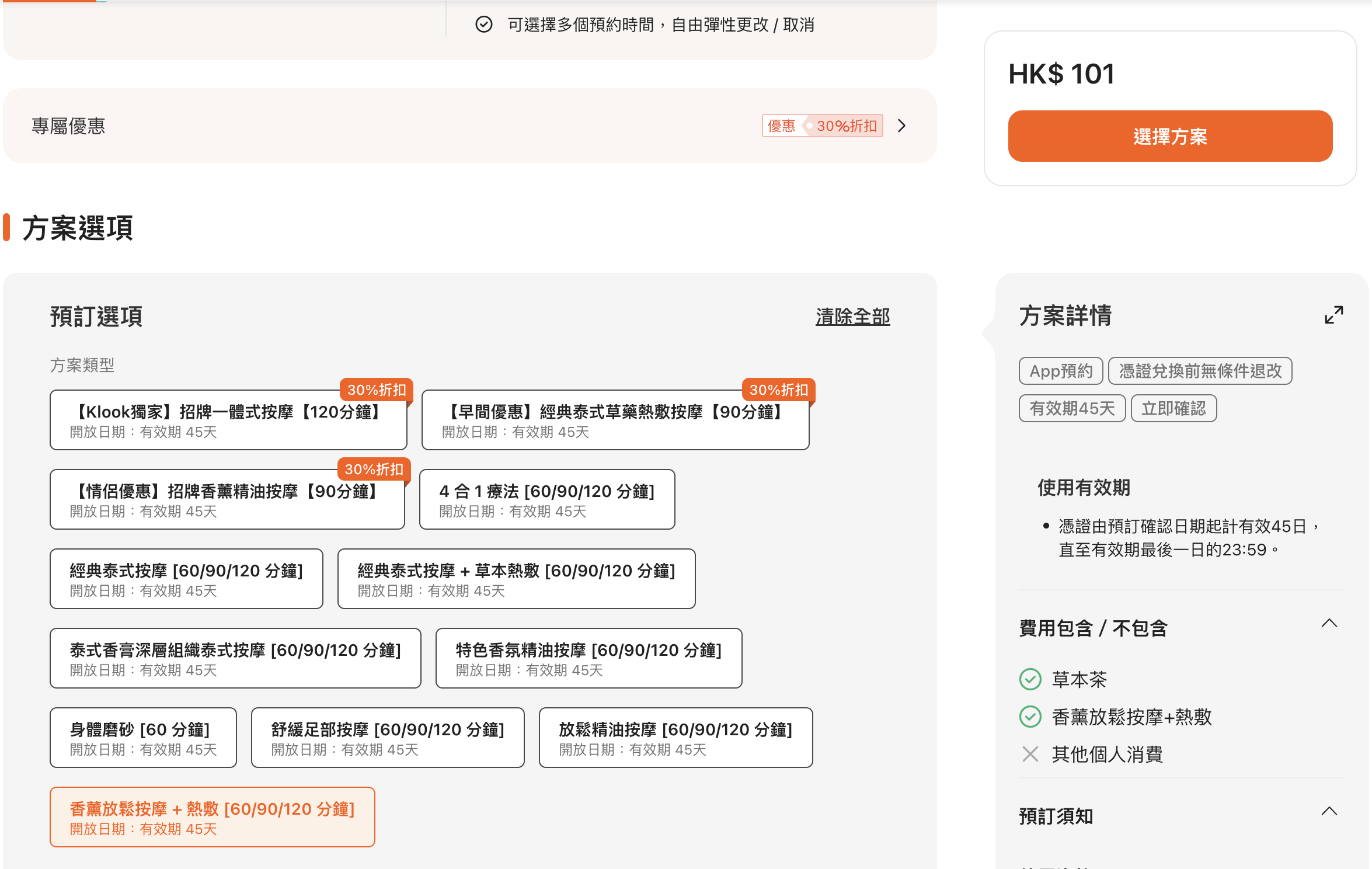Pick 舒緩足部按摩 [60/90/120 分鐘] package
Viewport: 1372px width, 869px height.
pos(388,738)
